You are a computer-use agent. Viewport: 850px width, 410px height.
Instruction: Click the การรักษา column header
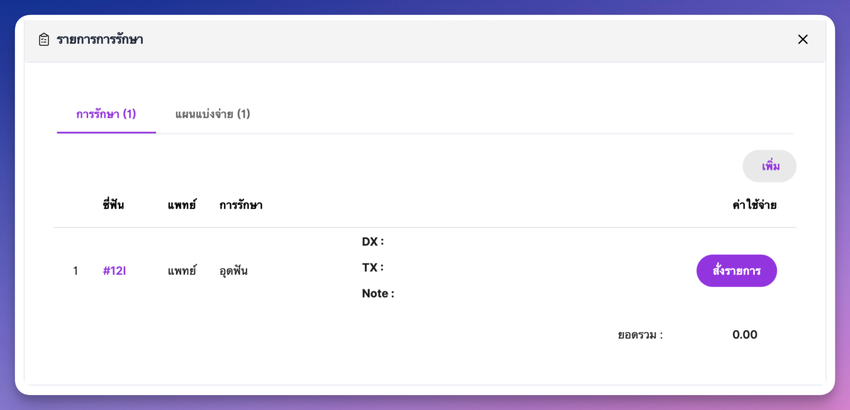click(241, 205)
